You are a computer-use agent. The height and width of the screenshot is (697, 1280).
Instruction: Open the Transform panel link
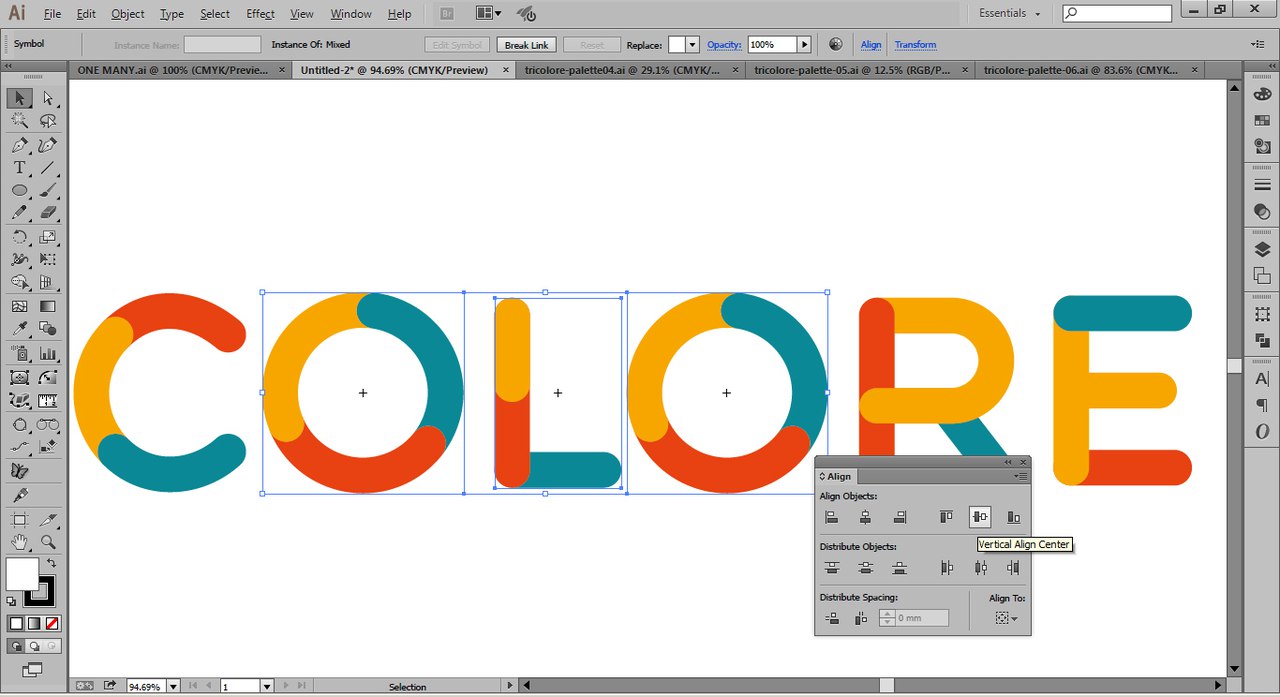pos(915,45)
